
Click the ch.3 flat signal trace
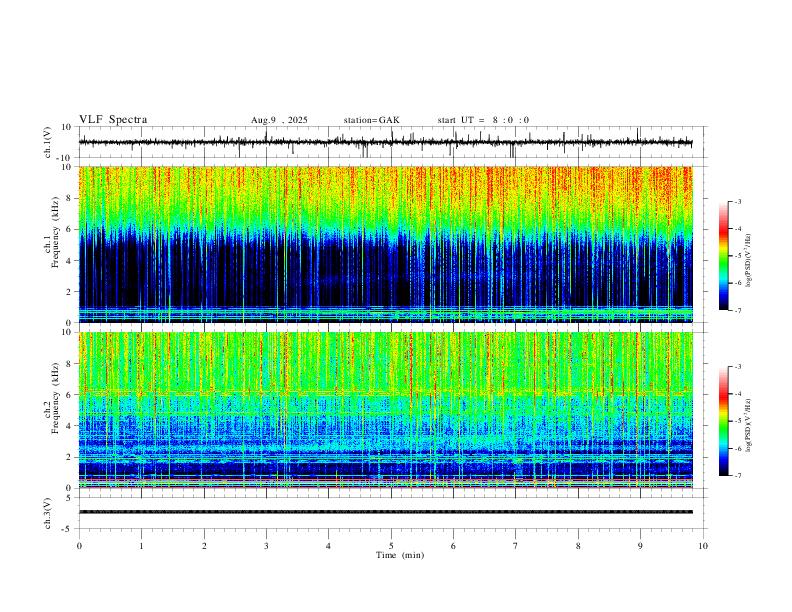[x=385, y=512]
